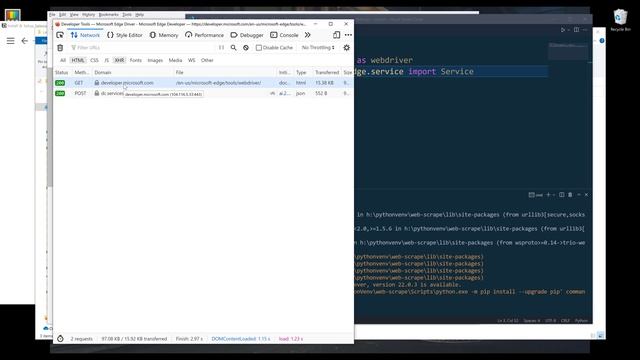
Task: Click the 552 B transferred cell
Action: [322, 93]
